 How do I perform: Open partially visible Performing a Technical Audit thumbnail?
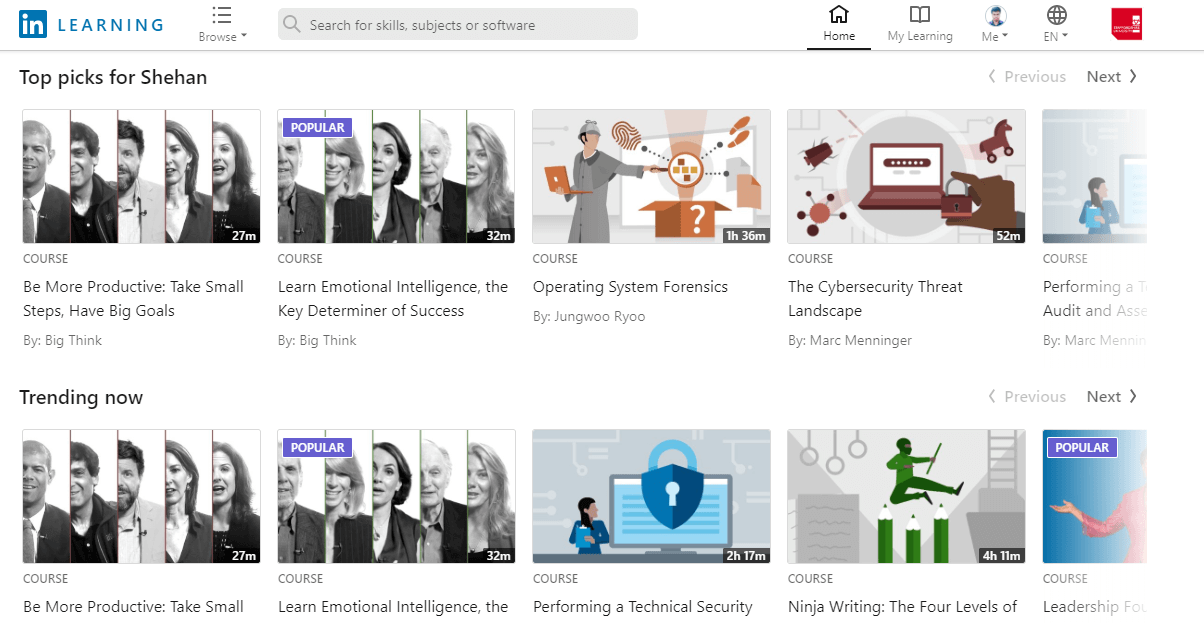point(1094,177)
